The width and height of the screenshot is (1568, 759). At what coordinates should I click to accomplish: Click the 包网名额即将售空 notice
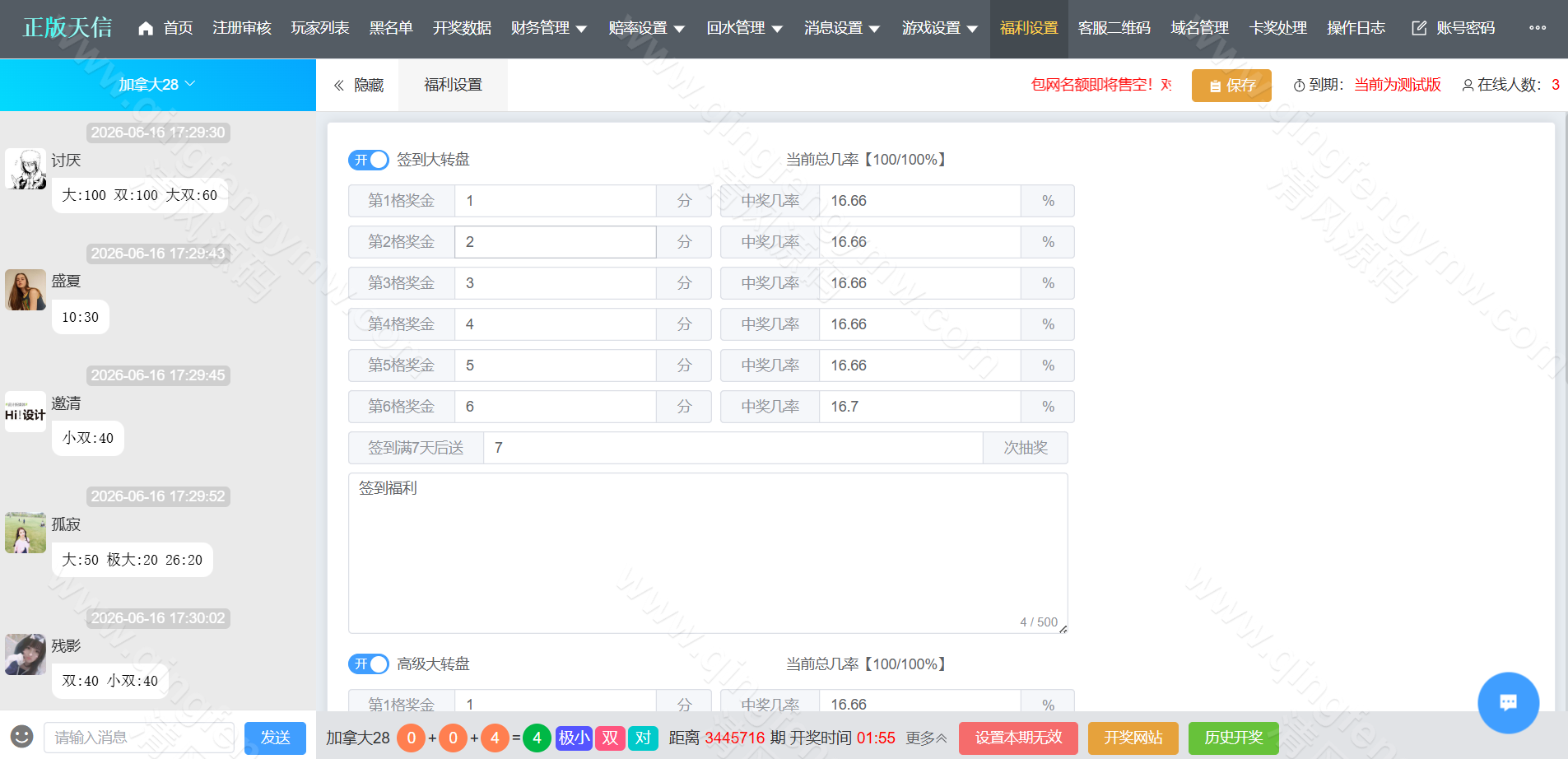coord(1101,85)
